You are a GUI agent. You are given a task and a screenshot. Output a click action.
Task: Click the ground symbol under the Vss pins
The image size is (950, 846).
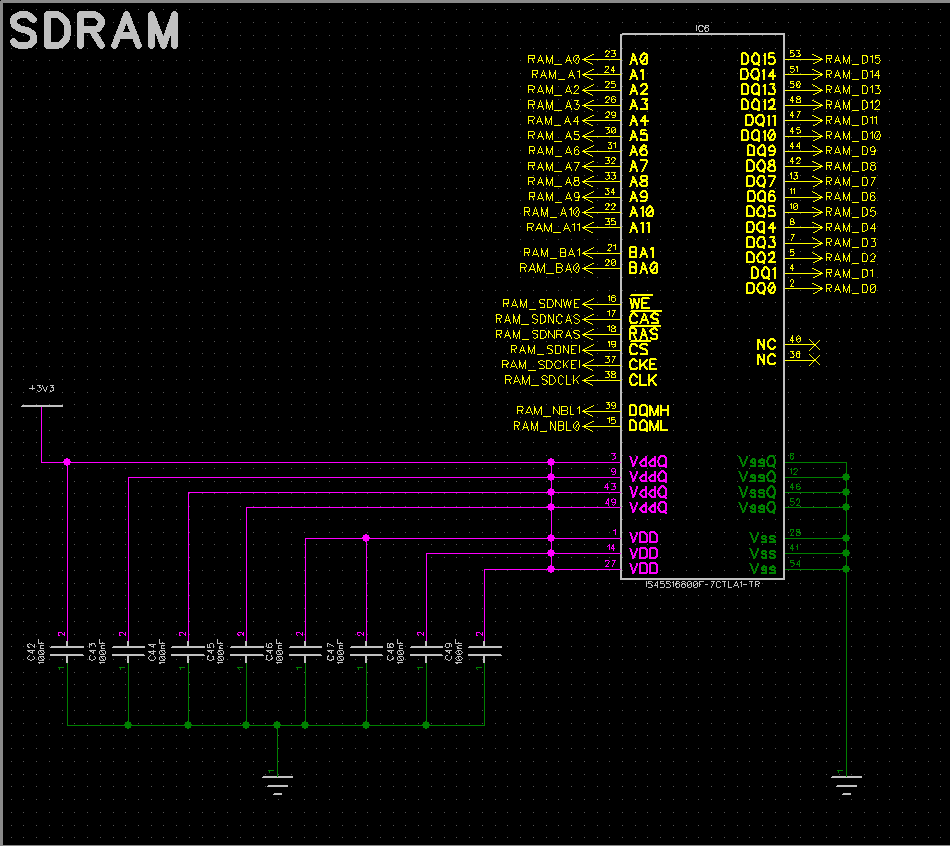pyautogui.click(x=846, y=784)
